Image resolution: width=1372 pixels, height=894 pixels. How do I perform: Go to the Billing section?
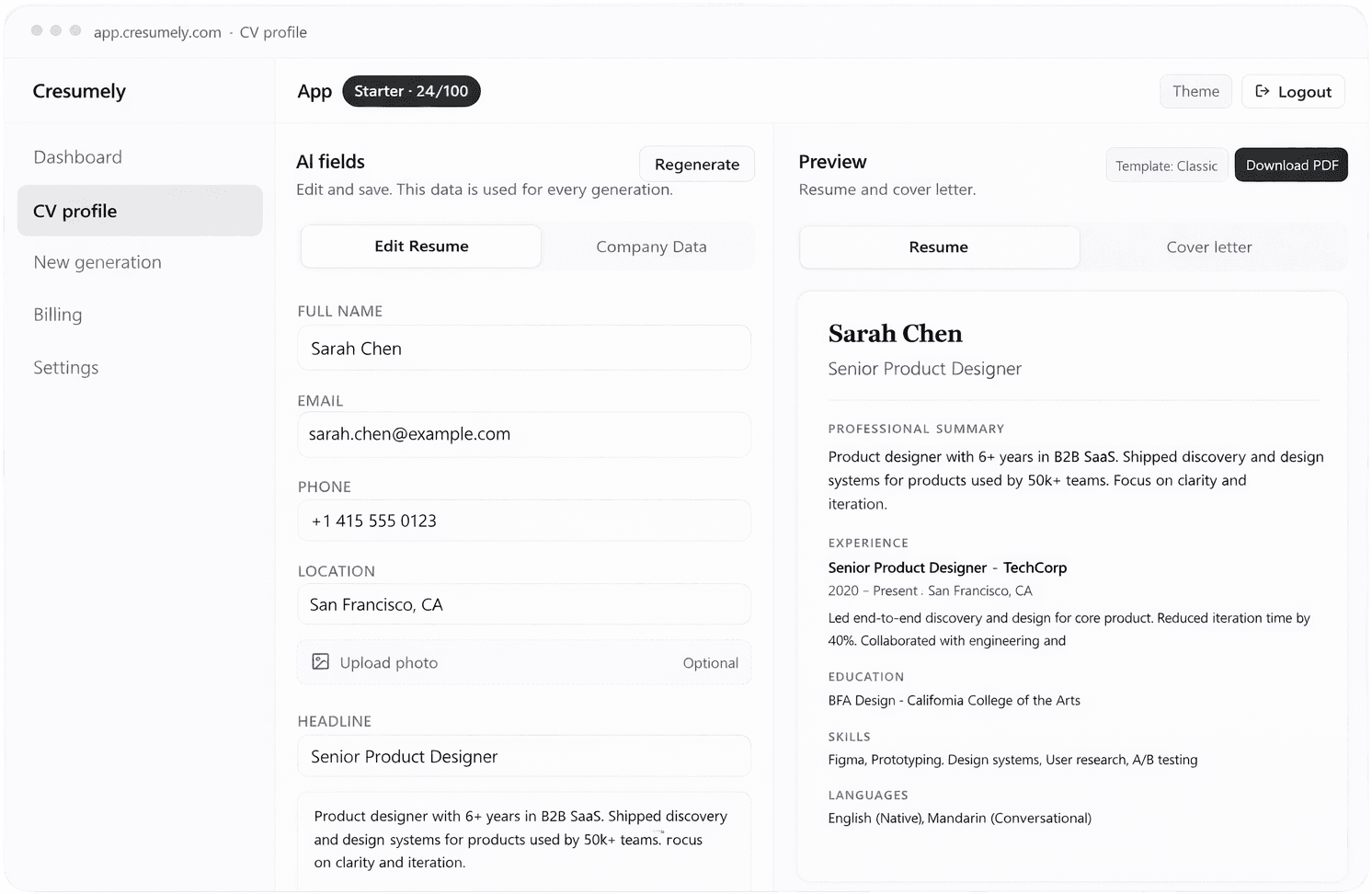click(57, 315)
